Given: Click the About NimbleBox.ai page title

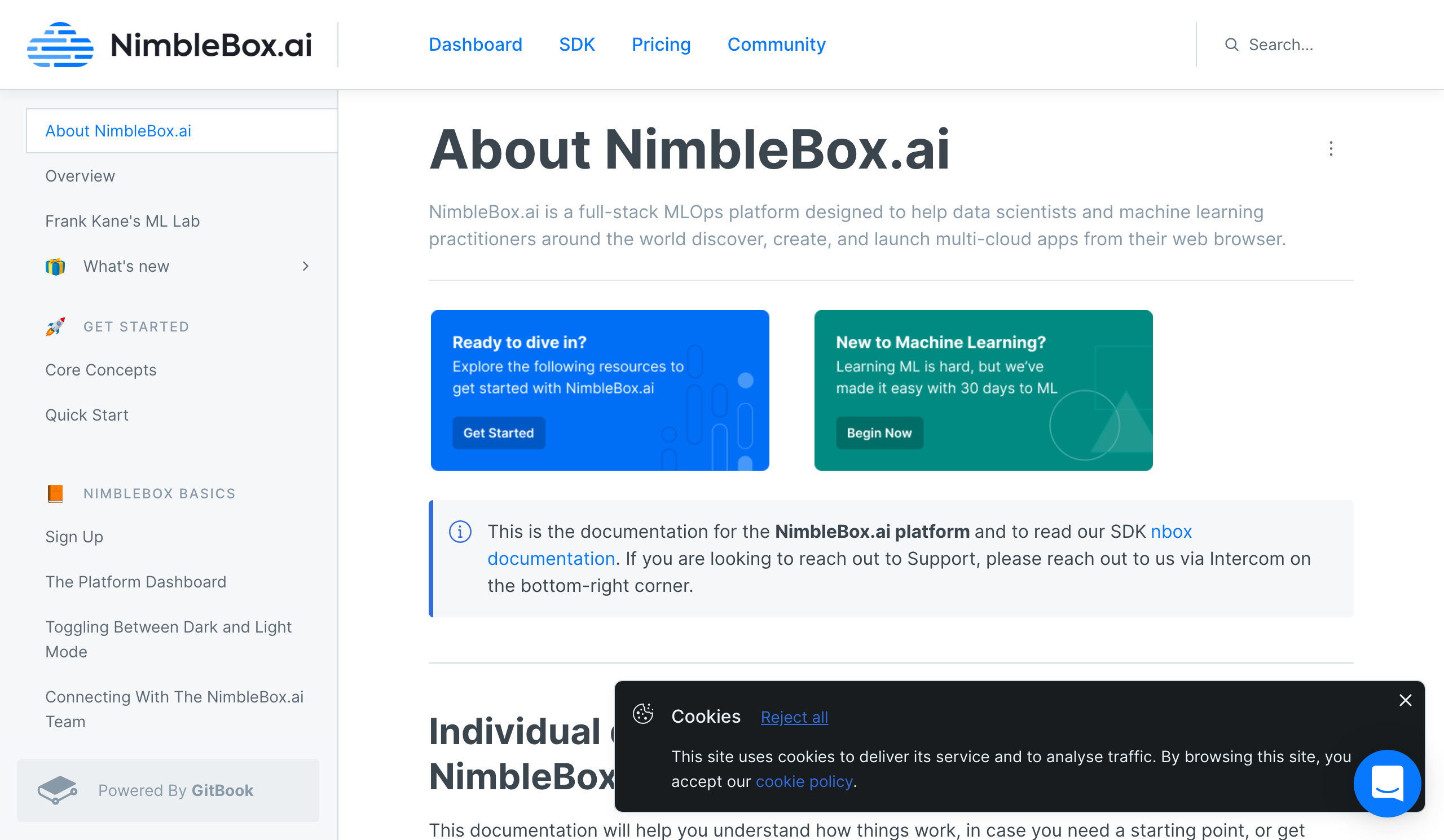Looking at the screenshot, I should coord(689,149).
